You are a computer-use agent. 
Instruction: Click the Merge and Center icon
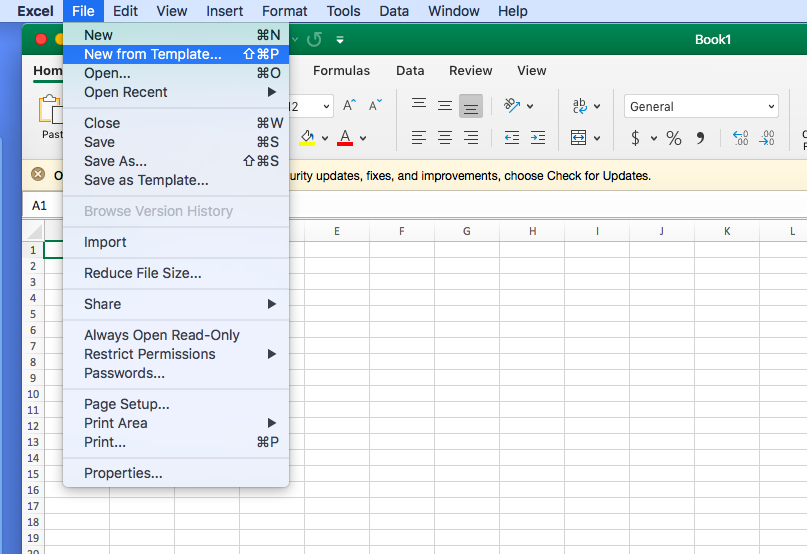tap(578, 137)
